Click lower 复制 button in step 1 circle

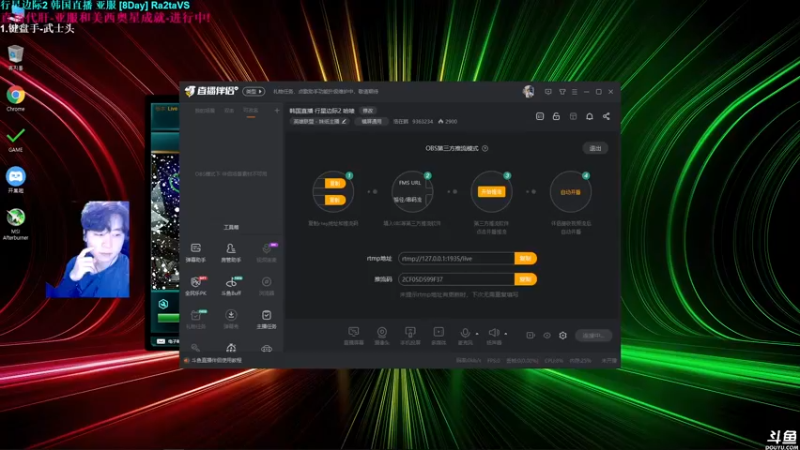pyautogui.click(x=335, y=200)
